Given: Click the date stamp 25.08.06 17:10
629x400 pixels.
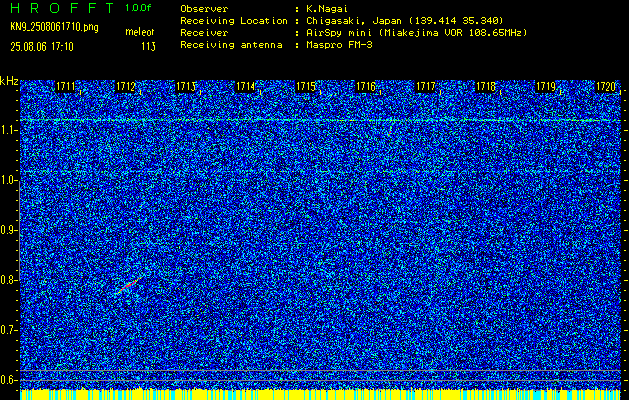Looking at the screenshot, I should tap(42, 47).
